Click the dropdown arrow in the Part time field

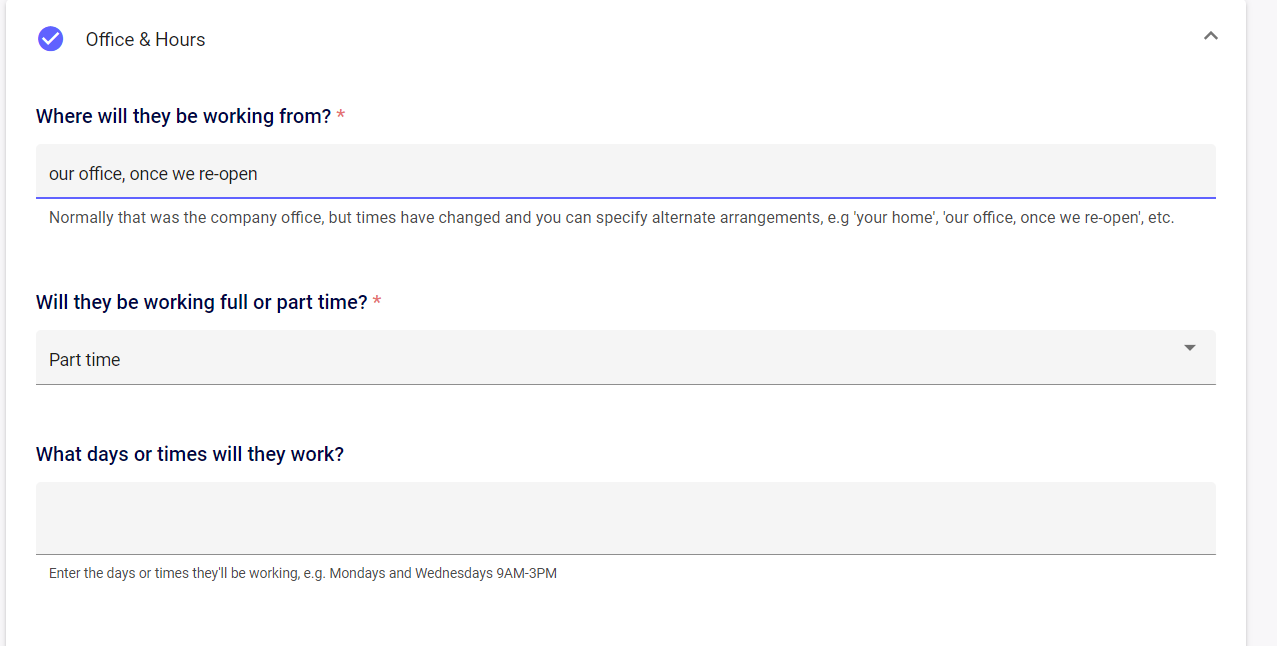click(x=1189, y=348)
